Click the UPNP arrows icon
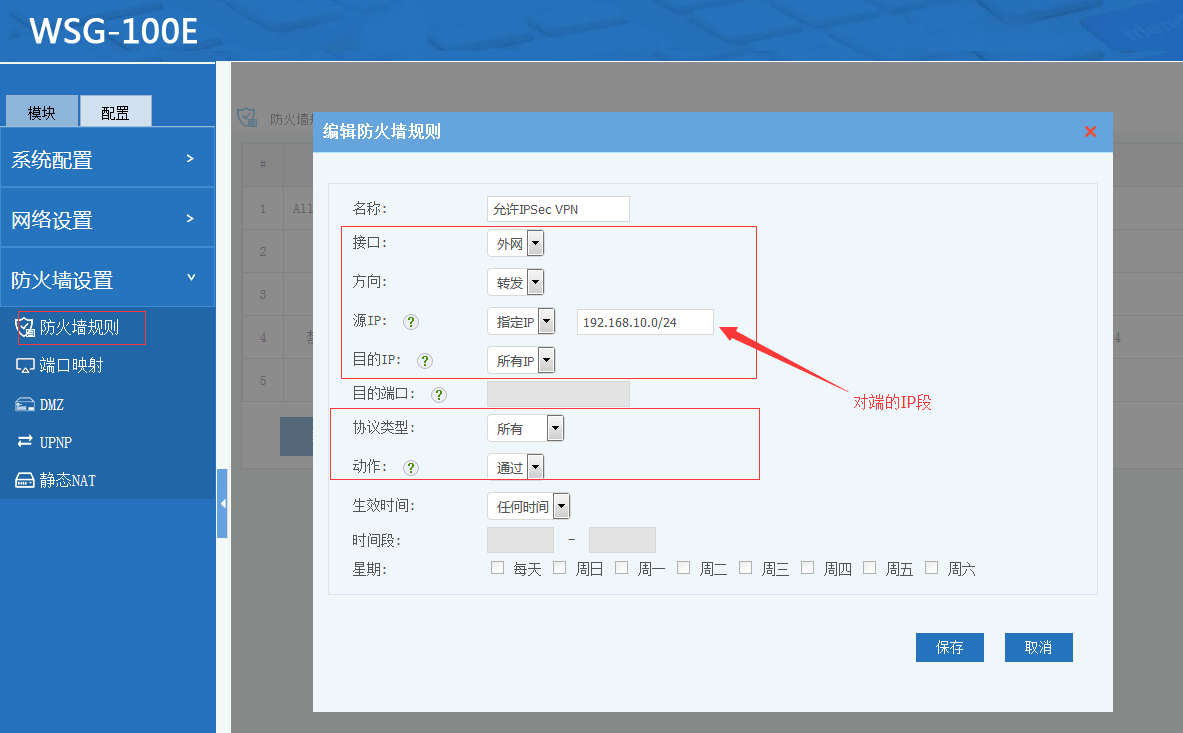1183x733 pixels. coord(25,442)
